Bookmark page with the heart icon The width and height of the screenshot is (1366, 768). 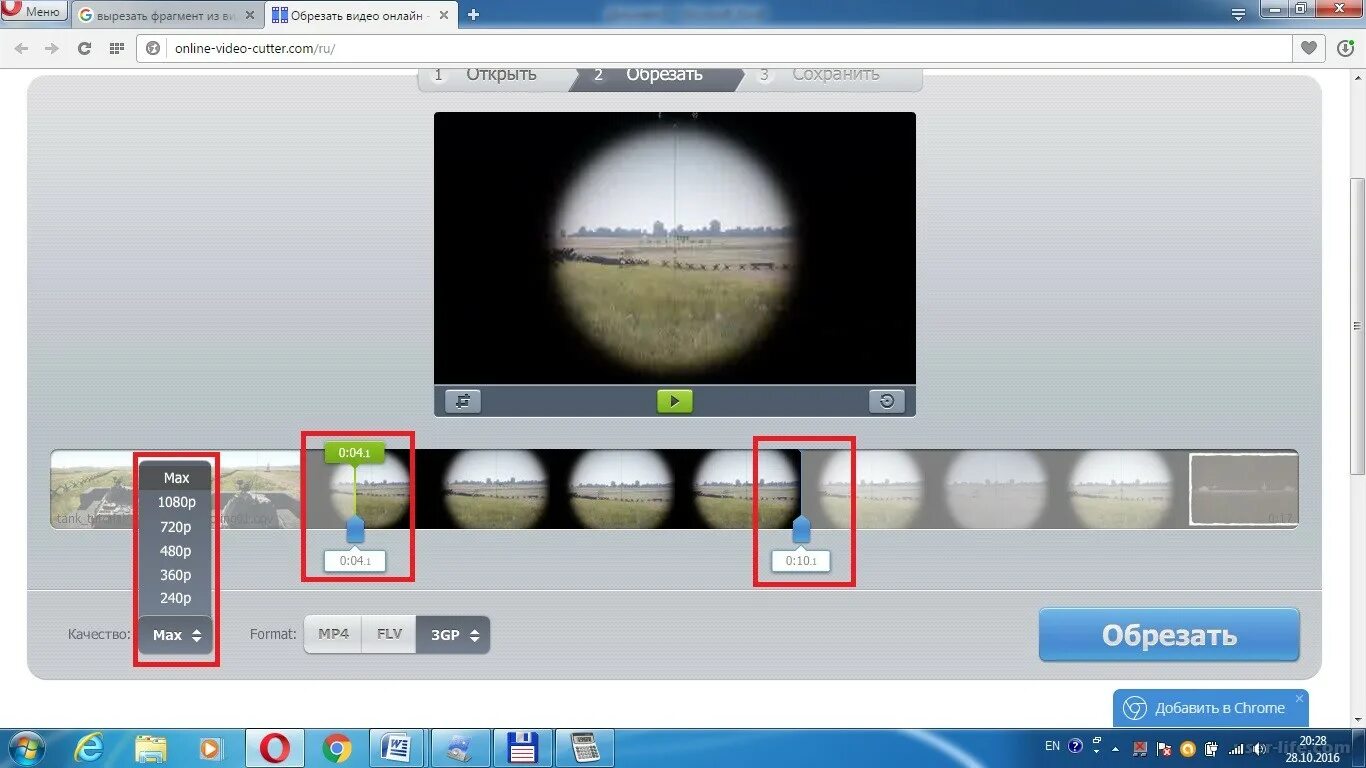click(x=1309, y=48)
